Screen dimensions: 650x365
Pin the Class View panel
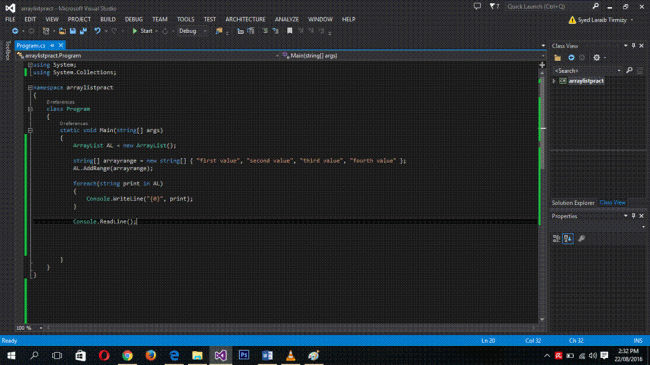(633, 46)
